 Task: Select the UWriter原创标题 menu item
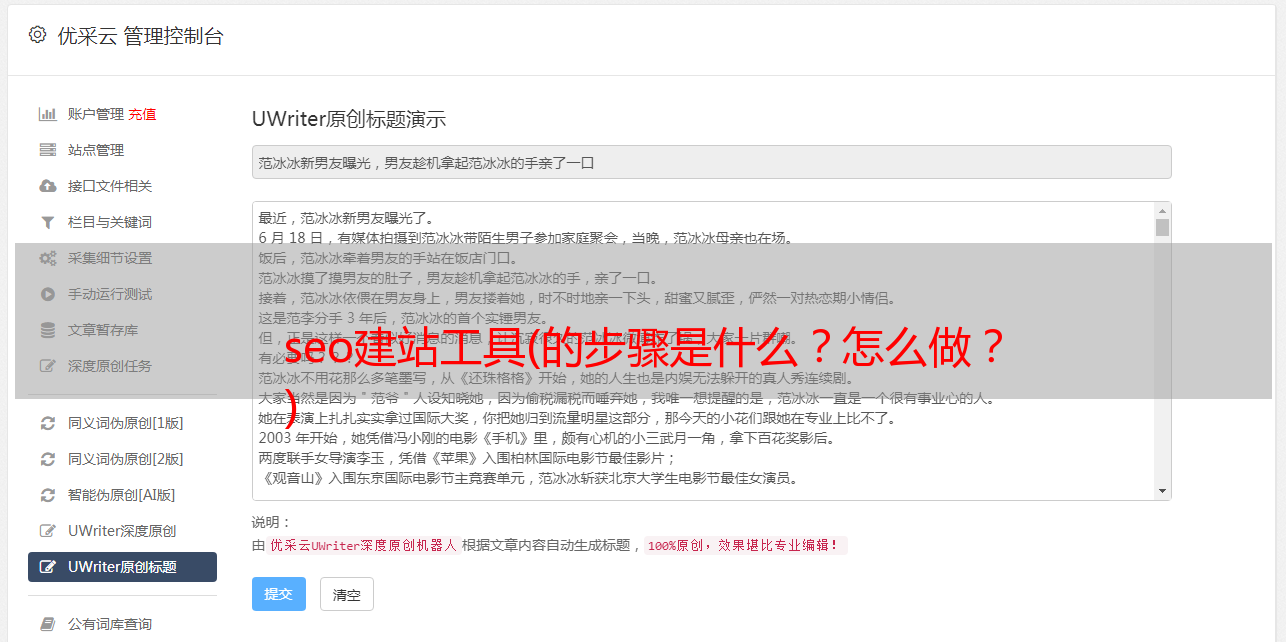(122, 567)
